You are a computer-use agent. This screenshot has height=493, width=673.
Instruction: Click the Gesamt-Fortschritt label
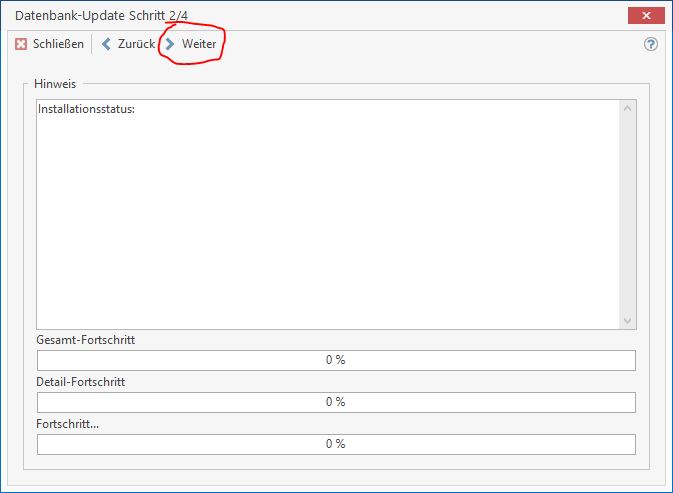pos(85,340)
